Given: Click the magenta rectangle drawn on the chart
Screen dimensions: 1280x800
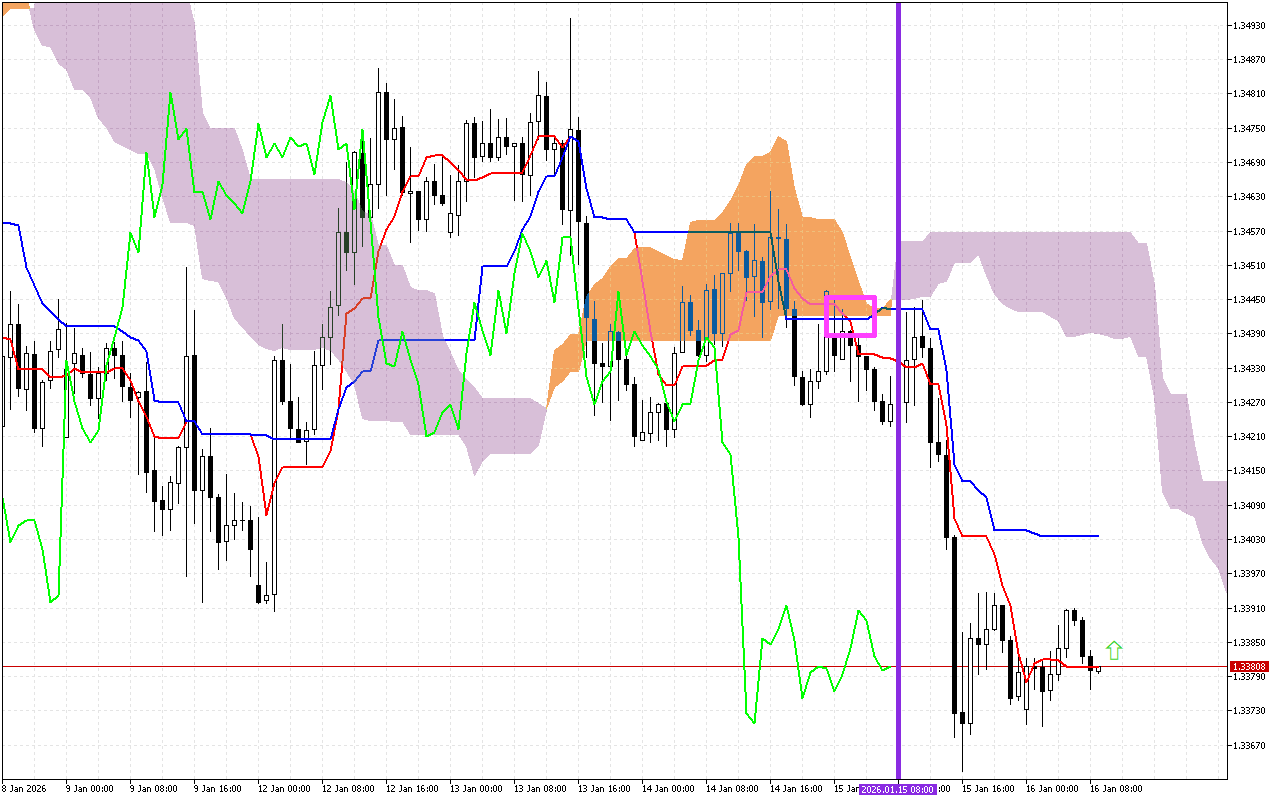Looking at the screenshot, I should (852, 315).
